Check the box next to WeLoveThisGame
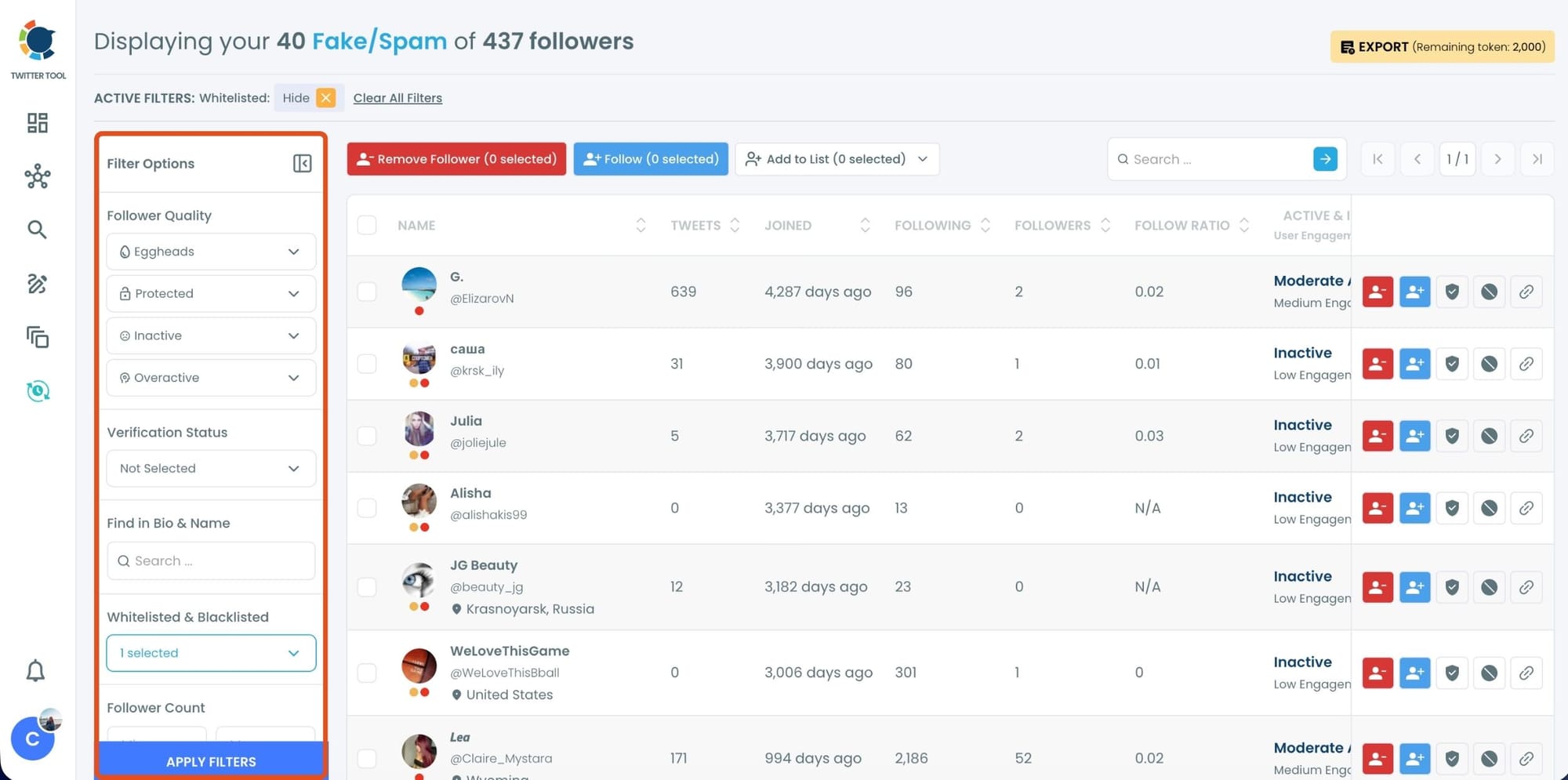1568x780 pixels. 367,673
